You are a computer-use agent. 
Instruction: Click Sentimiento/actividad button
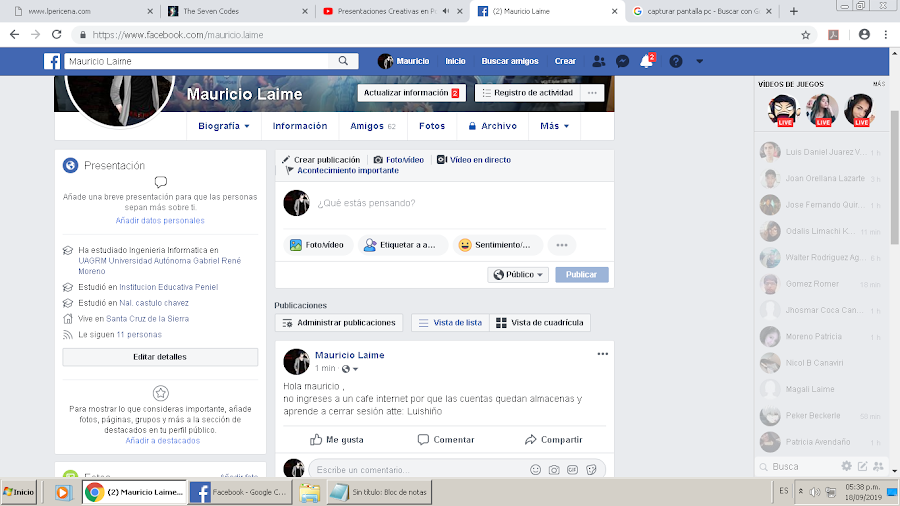497,245
